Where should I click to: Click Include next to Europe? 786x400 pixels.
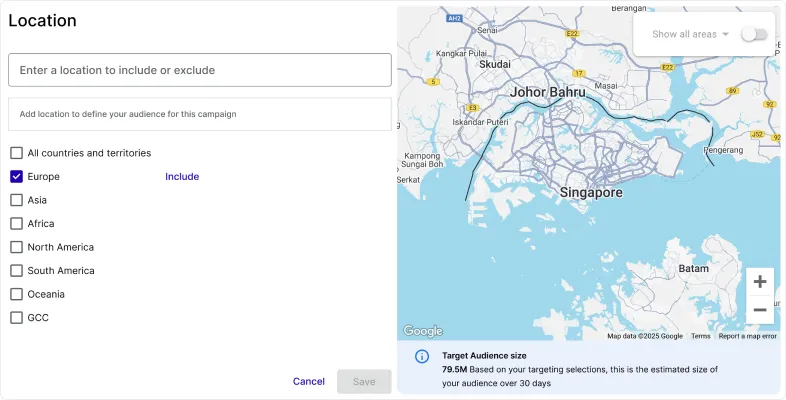click(x=182, y=176)
